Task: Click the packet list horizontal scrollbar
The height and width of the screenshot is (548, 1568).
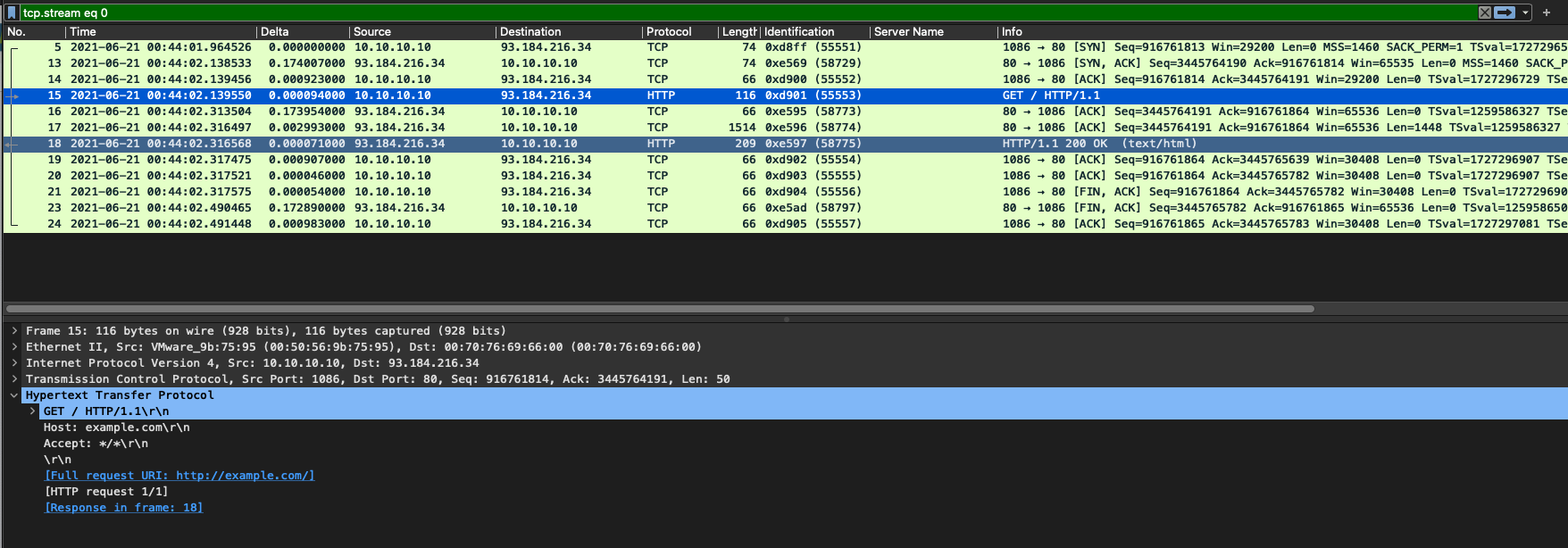Action: tap(661, 309)
